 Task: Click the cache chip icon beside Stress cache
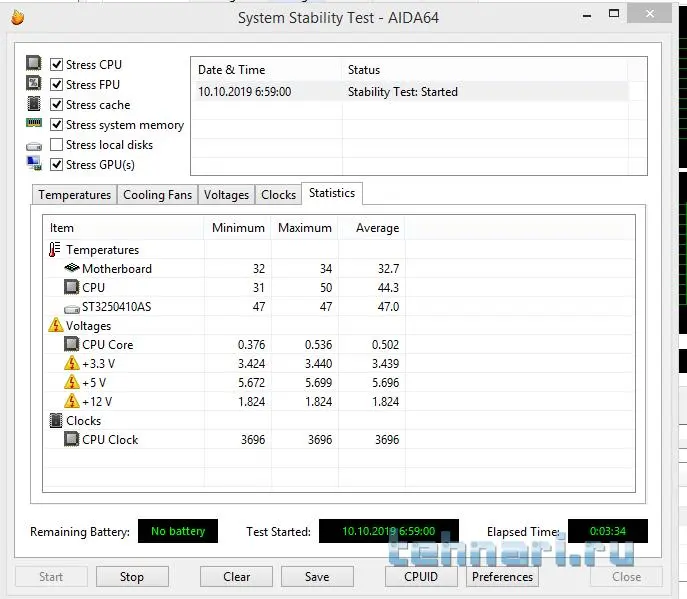(x=34, y=104)
